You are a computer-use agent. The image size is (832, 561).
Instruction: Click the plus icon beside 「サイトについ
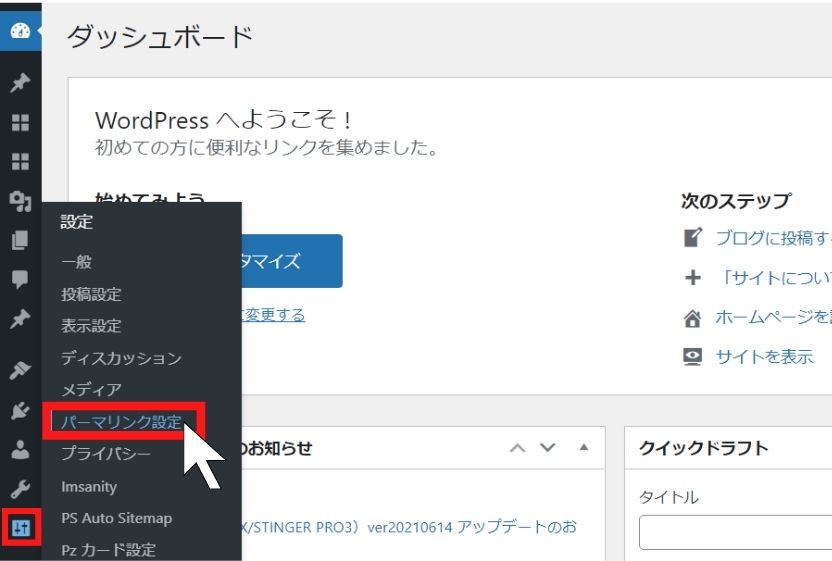click(x=692, y=278)
